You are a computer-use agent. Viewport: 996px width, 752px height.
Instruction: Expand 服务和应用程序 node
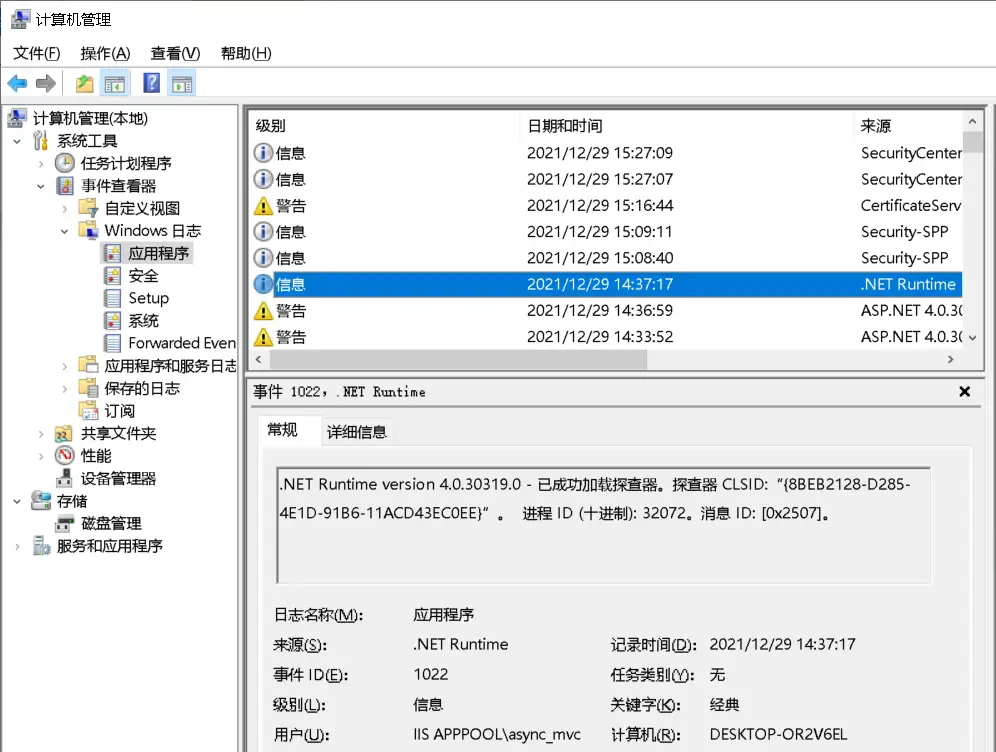point(17,546)
